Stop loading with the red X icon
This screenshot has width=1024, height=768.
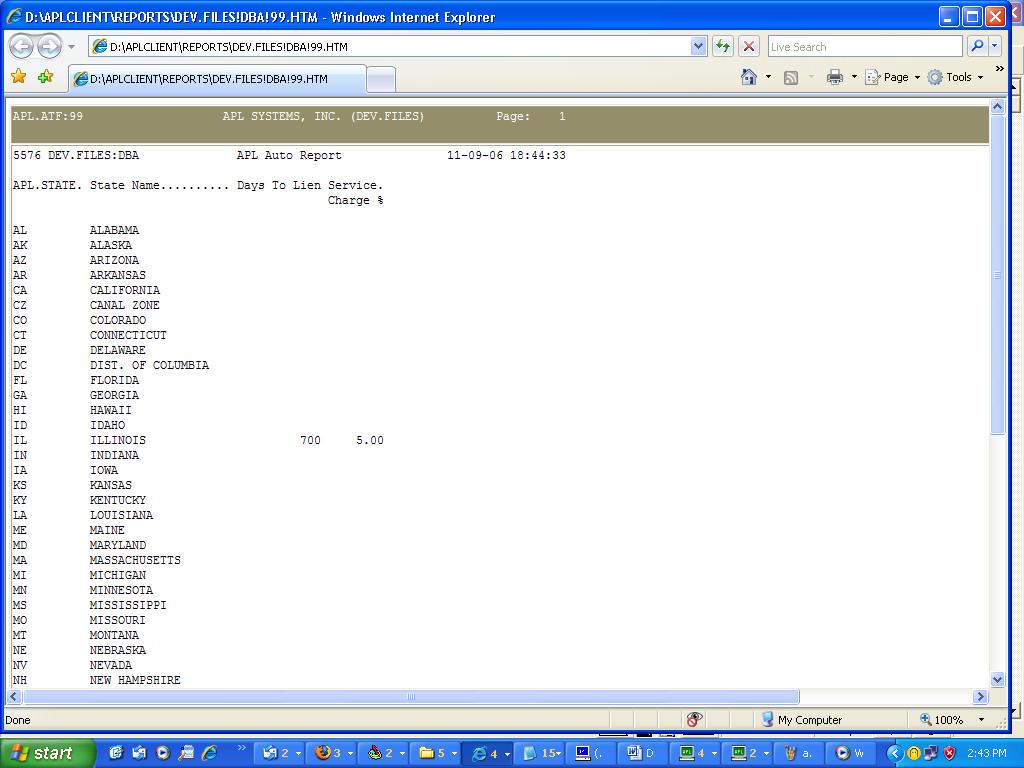point(748,46)
